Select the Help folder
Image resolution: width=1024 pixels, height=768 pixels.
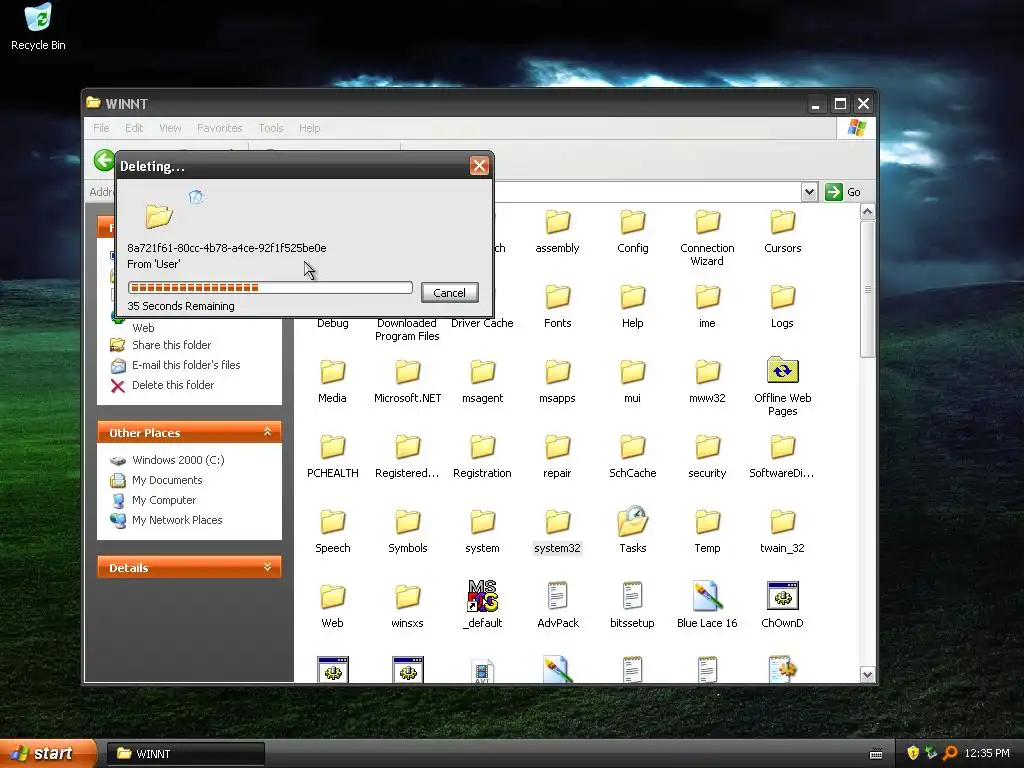click(632, 307)
